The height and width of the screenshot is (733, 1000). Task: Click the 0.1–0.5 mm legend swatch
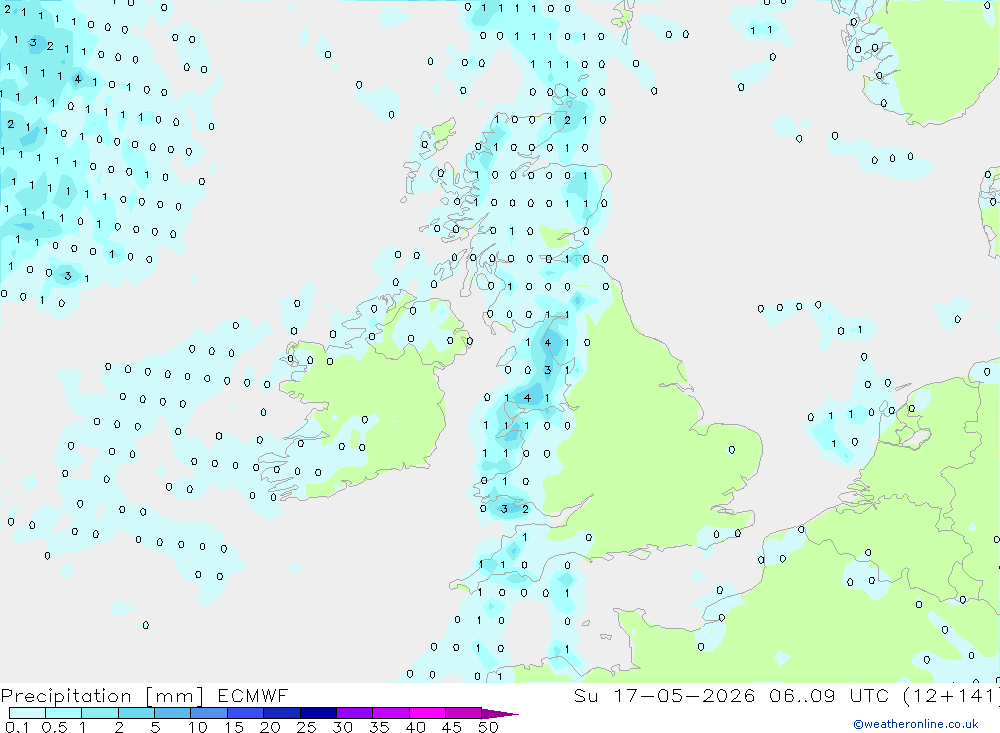pyautogui.click(x=27, y=713)
